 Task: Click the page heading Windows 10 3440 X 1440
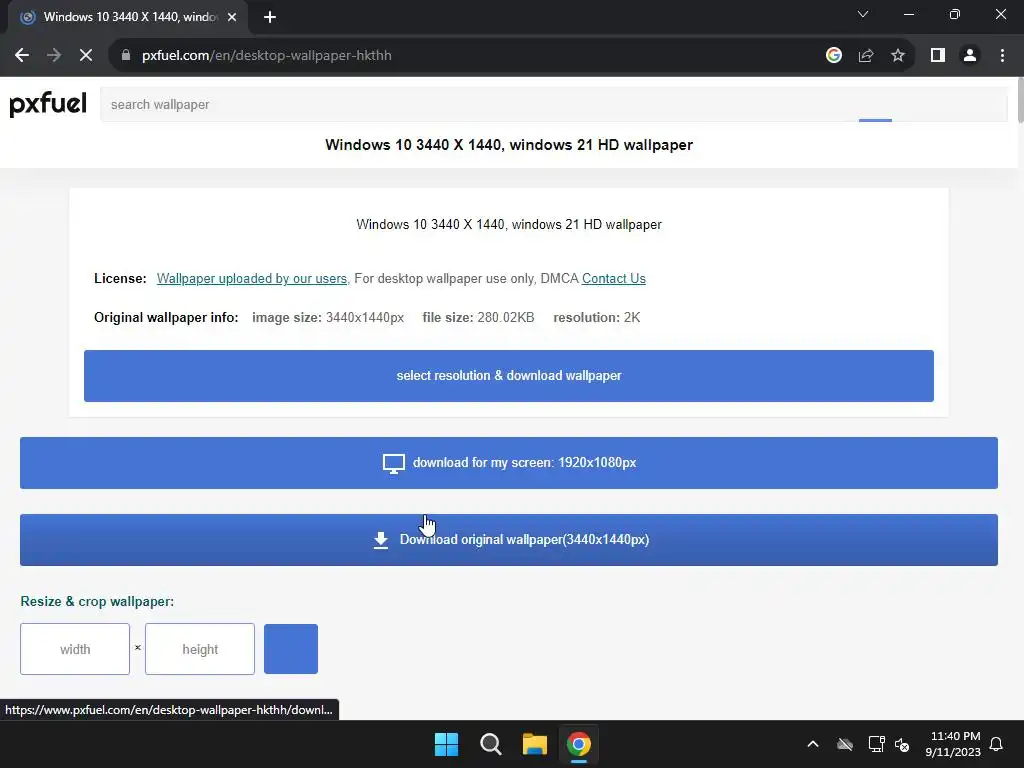(x=509, y=145)
